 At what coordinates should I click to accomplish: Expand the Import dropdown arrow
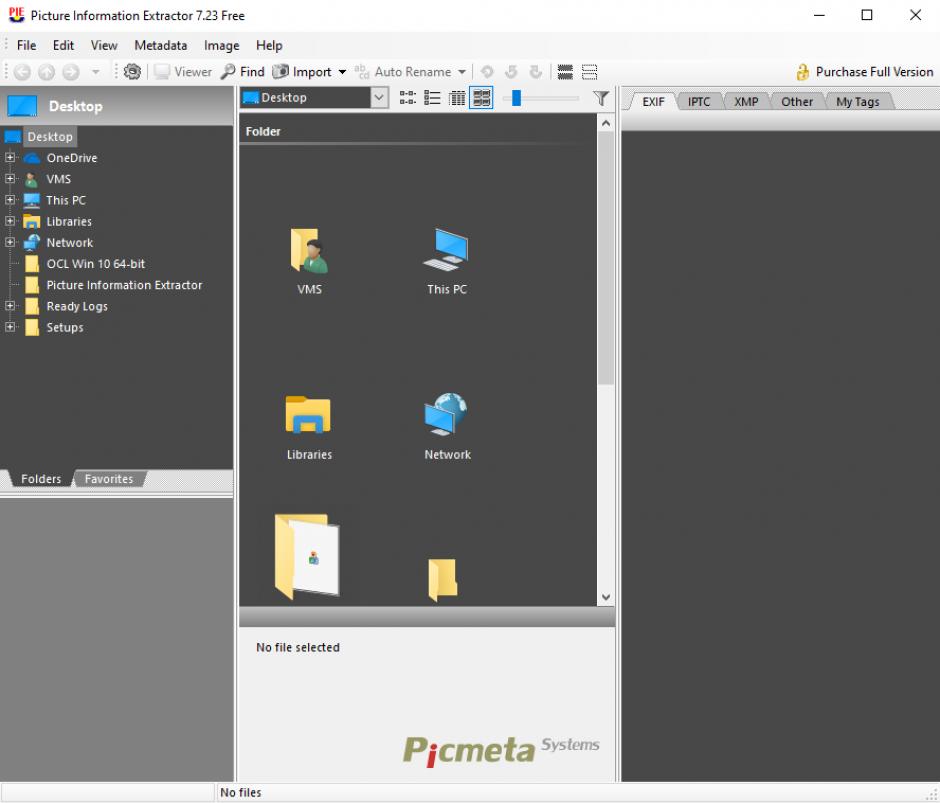[342, 72]
